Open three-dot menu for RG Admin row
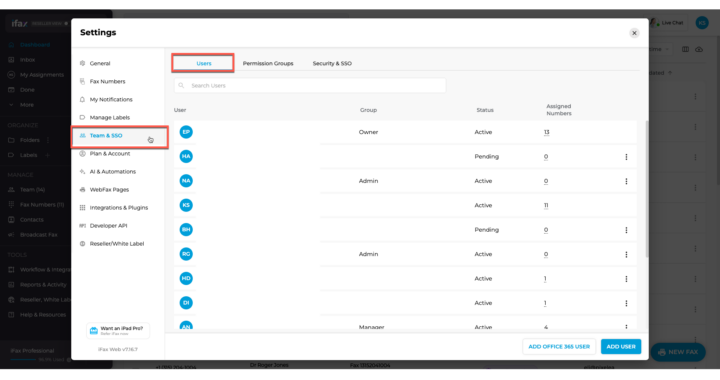 (x=626, y=254)
